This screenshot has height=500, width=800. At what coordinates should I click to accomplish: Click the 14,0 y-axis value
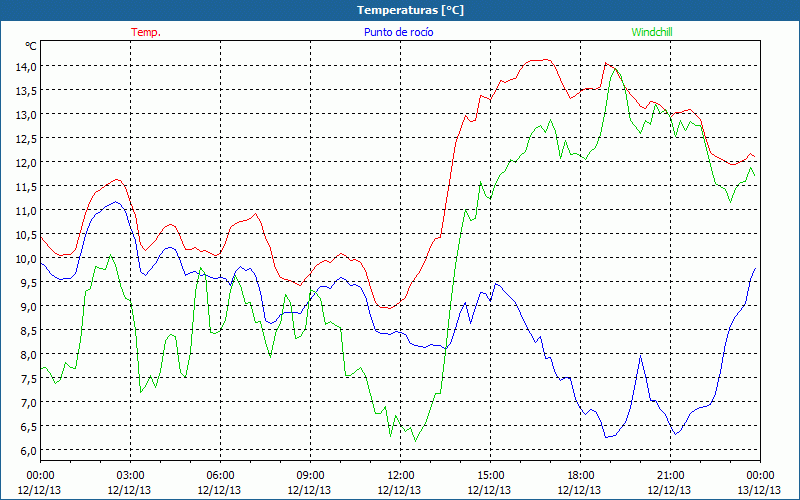[x=26, y=66]
